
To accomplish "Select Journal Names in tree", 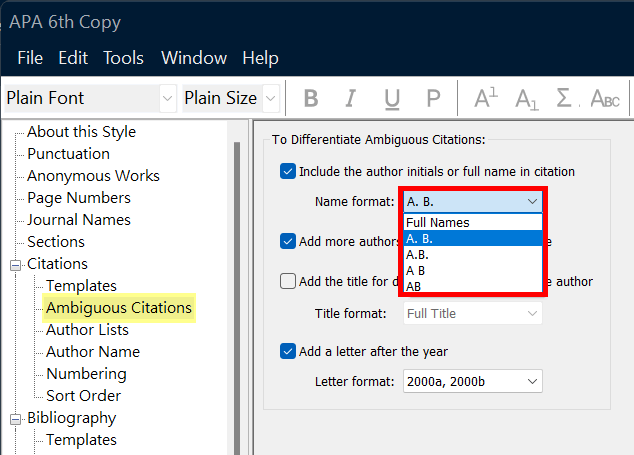I will click(x=79, y=220).
